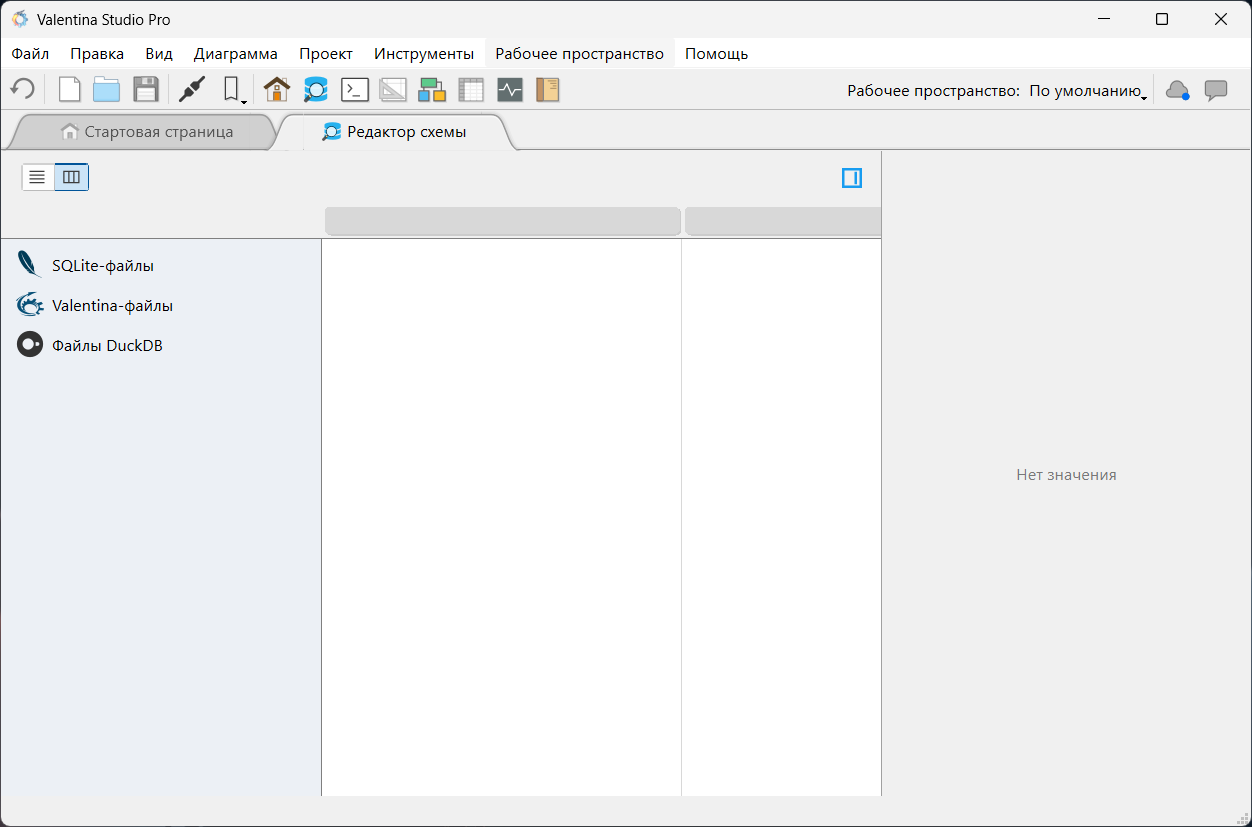This screenshot has height=827, width=1252.
Task: Switch to column view mode
Action: click(x=71, y=177)
